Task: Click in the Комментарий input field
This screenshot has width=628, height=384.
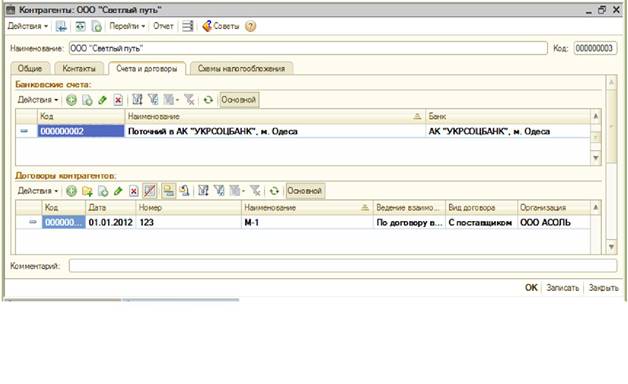Action: pyautogui.click(x=343, y=266)
